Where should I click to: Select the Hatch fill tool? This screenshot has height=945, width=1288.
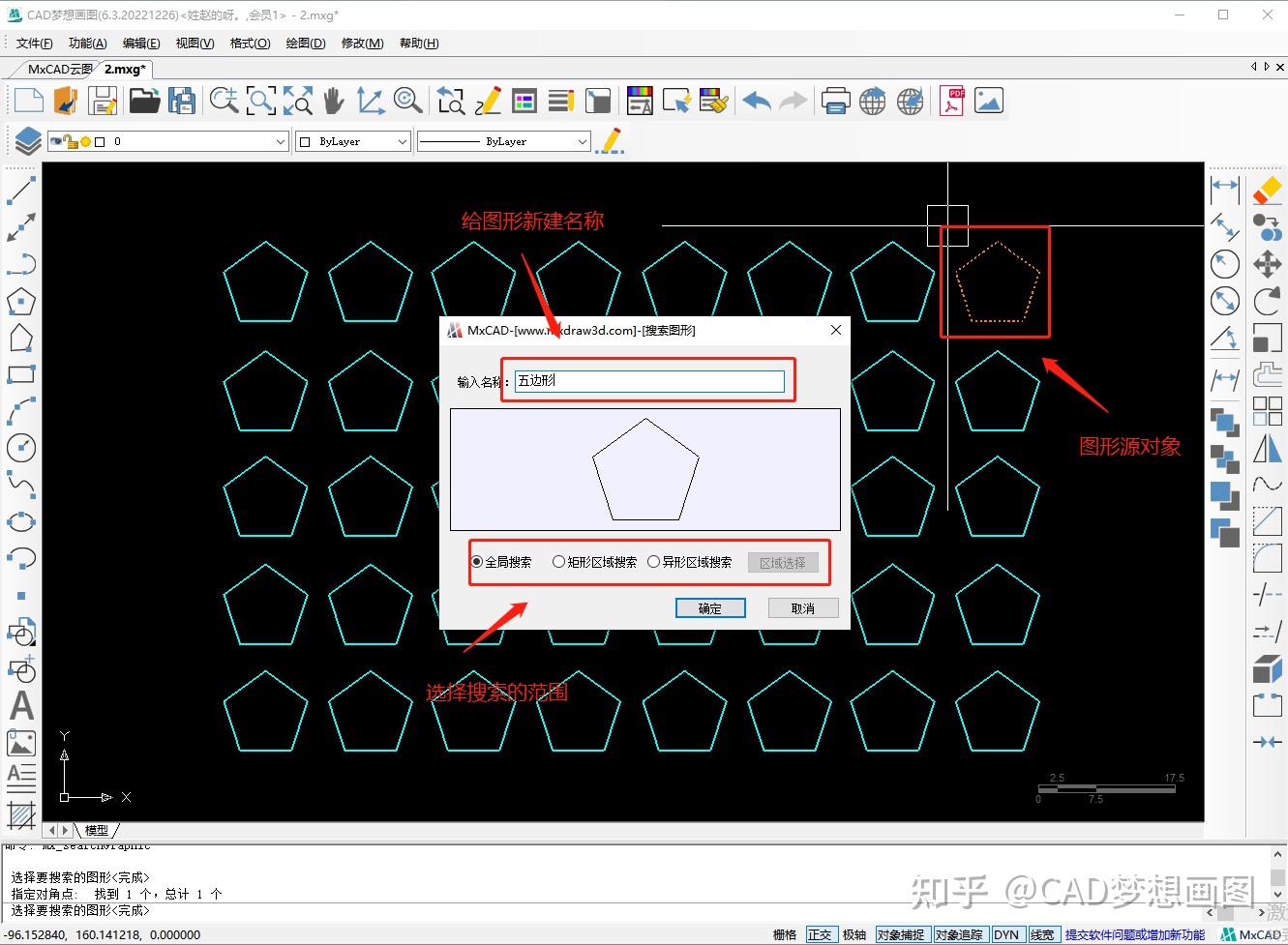[21, 814]
